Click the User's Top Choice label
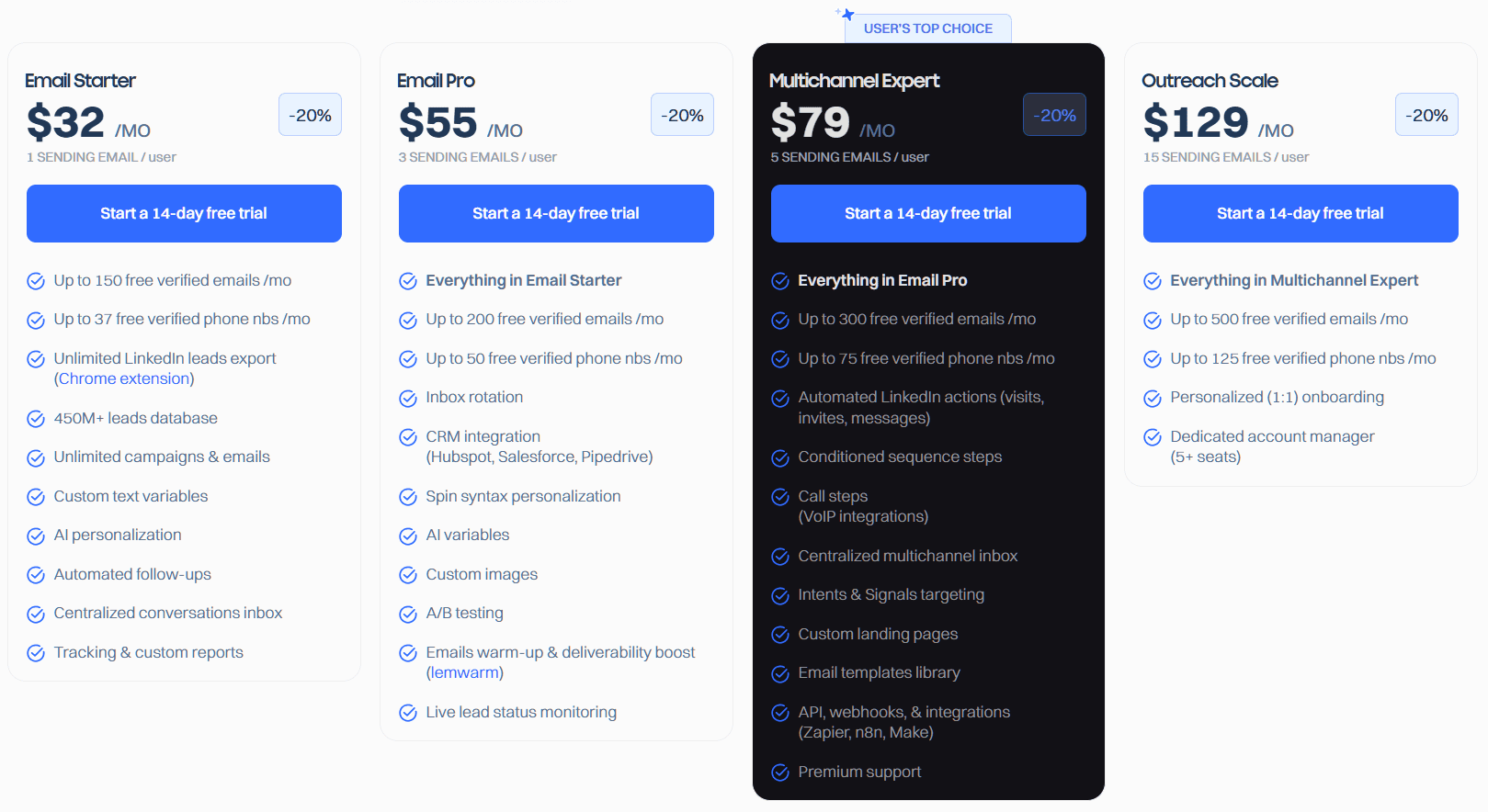The width and height of the screenshot is (1488, 812). pyautogui.click(x=928, y=28)
